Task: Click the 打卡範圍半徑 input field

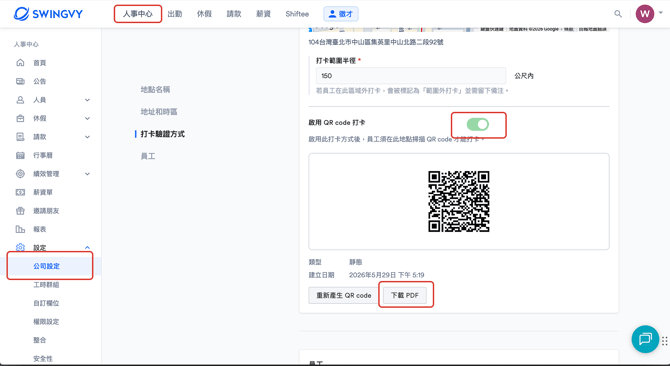Action: (411, 76)
